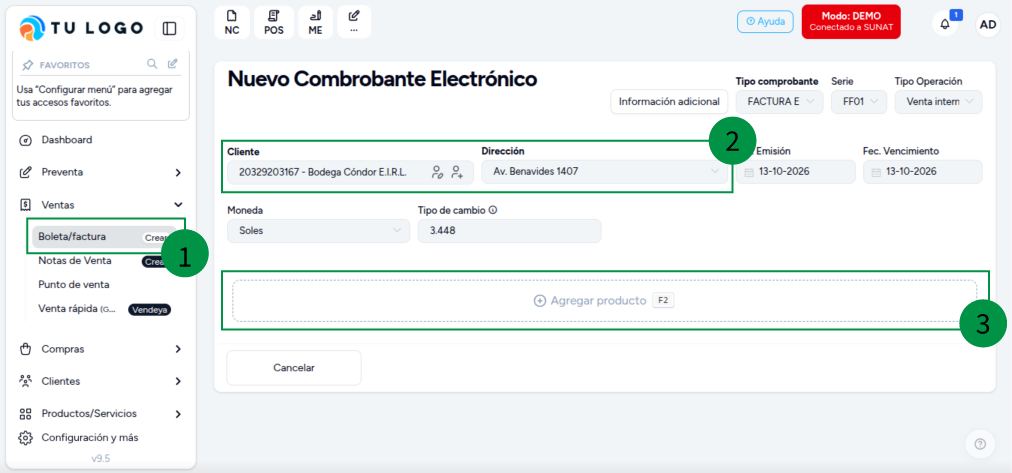This screenshot has width=1012, height=473.
Task: Open the NC shortcut in the top bar
Action: pos(232,23)
